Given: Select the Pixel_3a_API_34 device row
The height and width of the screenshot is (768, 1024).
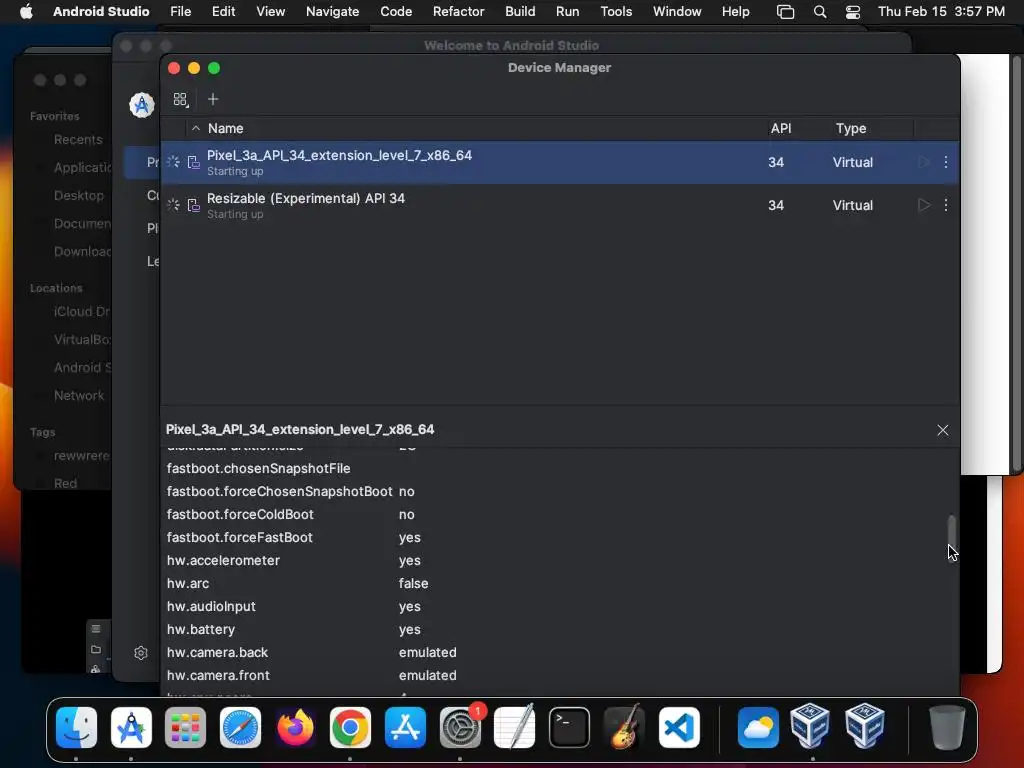Looking at the screenshot, I should [x=560, y=162].
